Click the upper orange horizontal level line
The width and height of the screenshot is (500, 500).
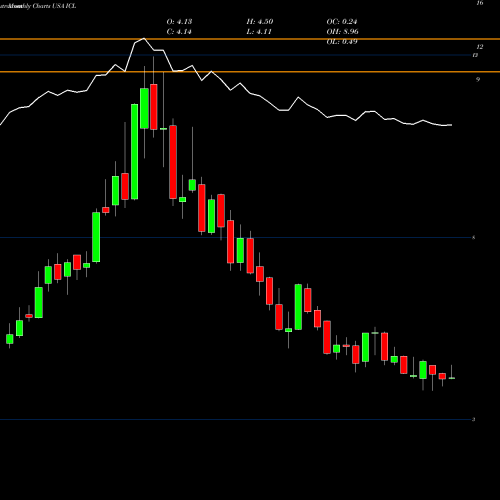click(x=250, y=39)
